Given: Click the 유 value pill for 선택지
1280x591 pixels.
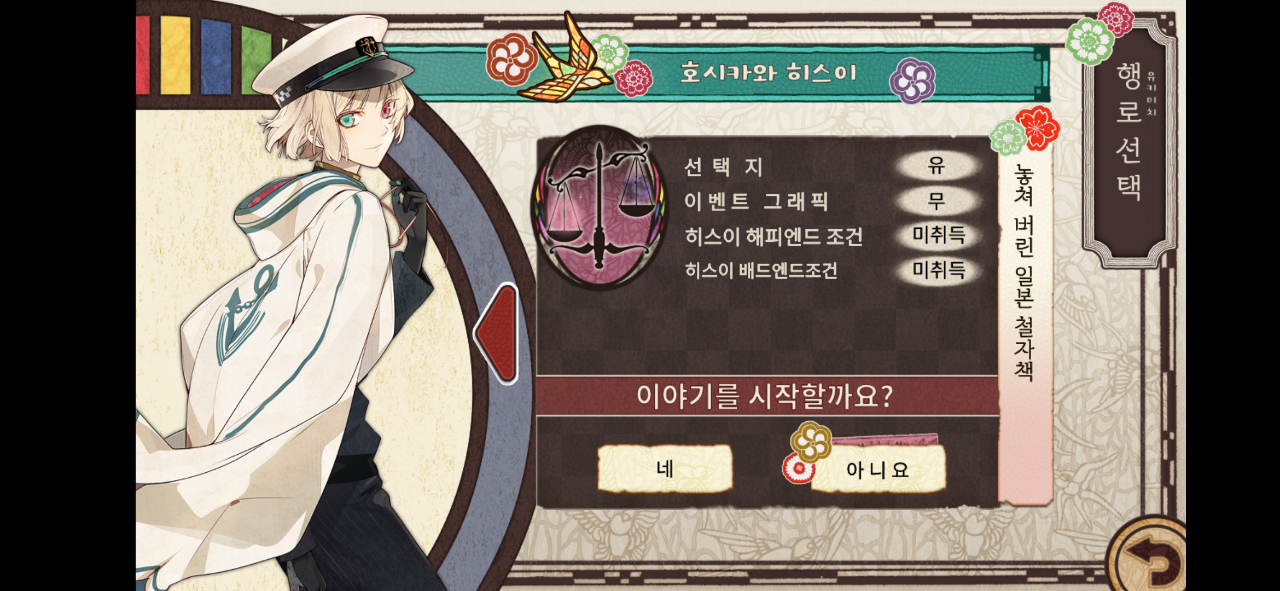Looking at the screenshot, I should click(x=937, y=166).
